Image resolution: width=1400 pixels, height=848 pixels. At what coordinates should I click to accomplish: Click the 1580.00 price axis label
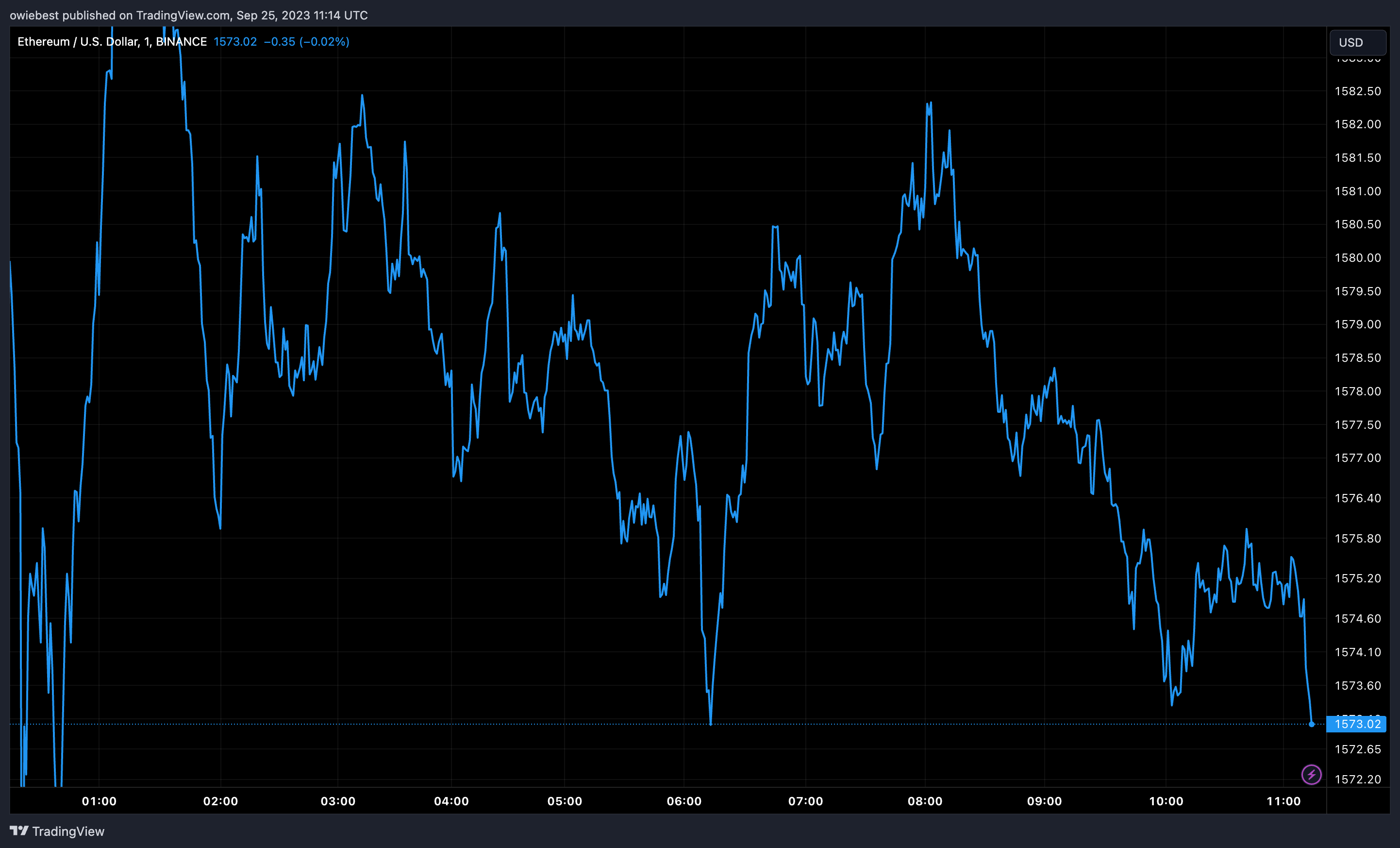tap(1357, 257)
